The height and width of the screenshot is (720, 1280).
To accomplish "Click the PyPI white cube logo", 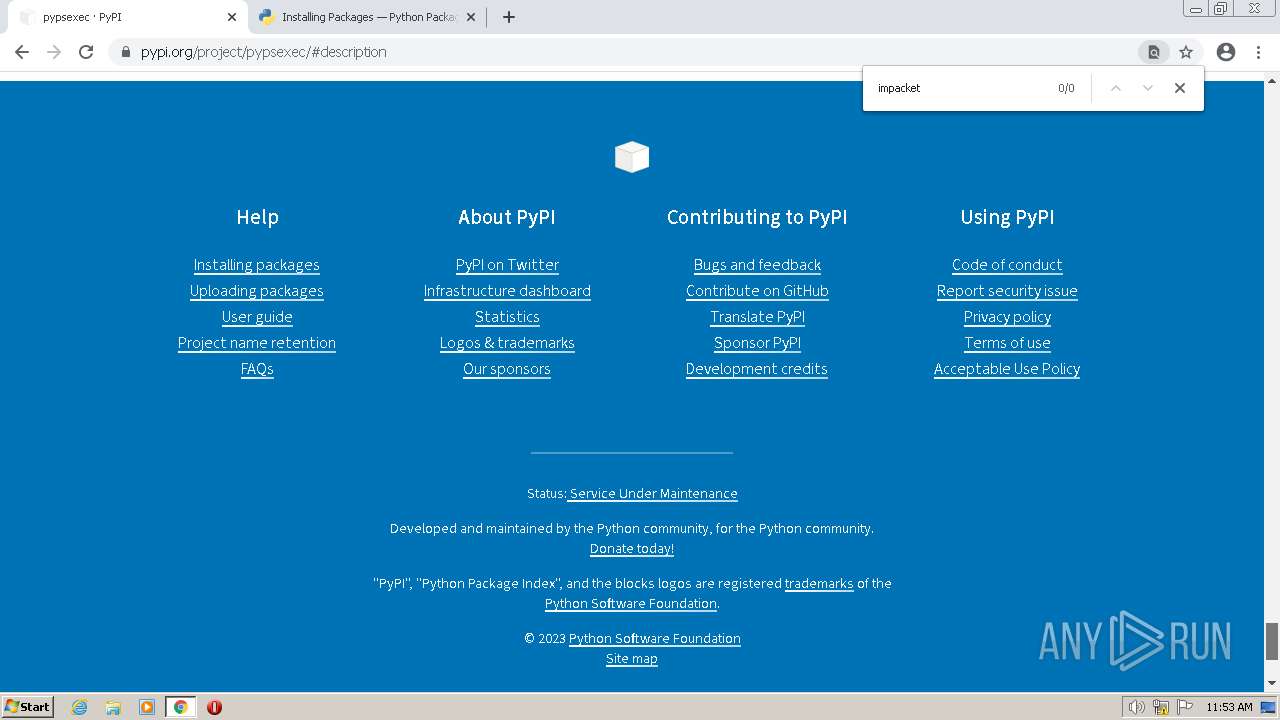I will pos(632,157).
